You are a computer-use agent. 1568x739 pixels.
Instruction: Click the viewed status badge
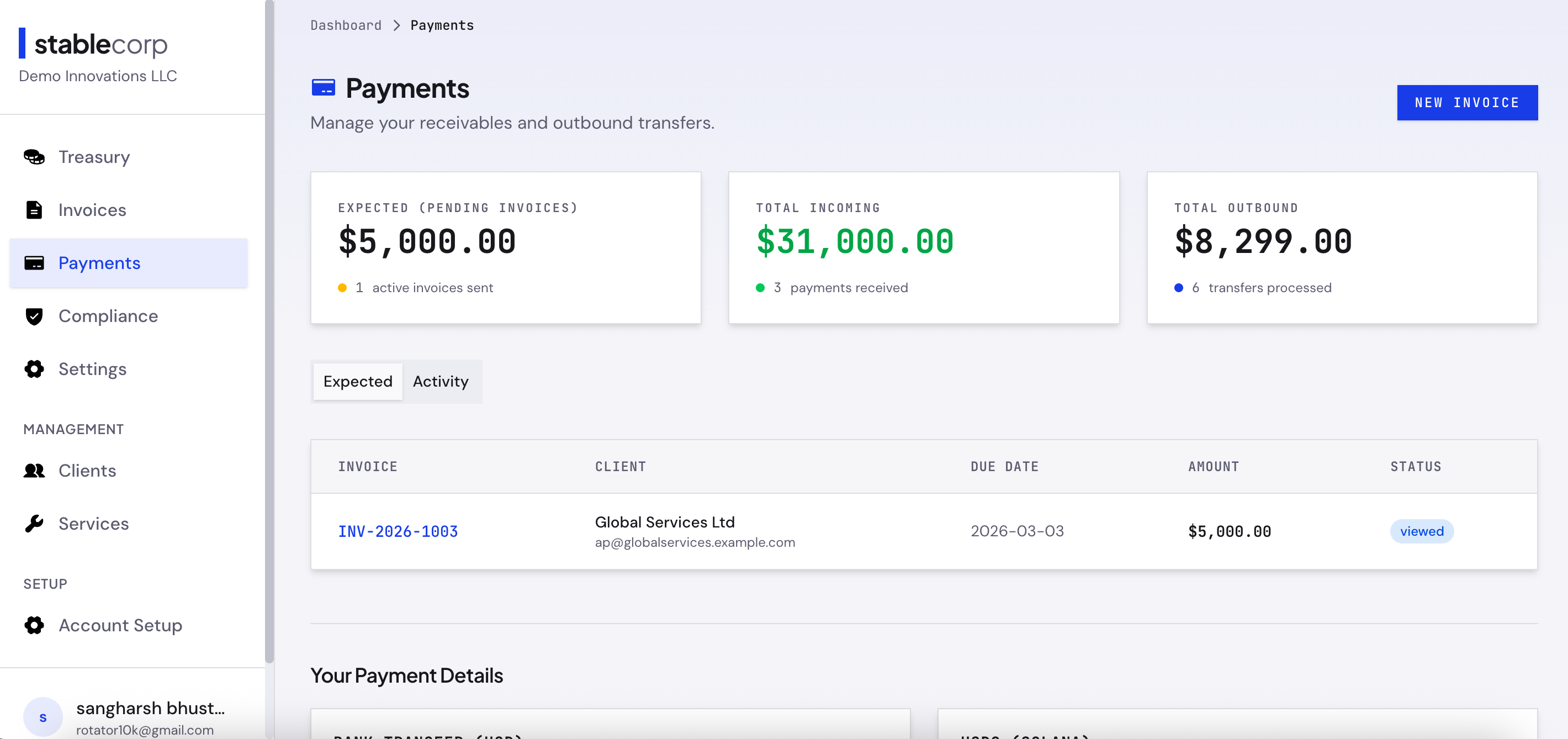click(1422, 531)
